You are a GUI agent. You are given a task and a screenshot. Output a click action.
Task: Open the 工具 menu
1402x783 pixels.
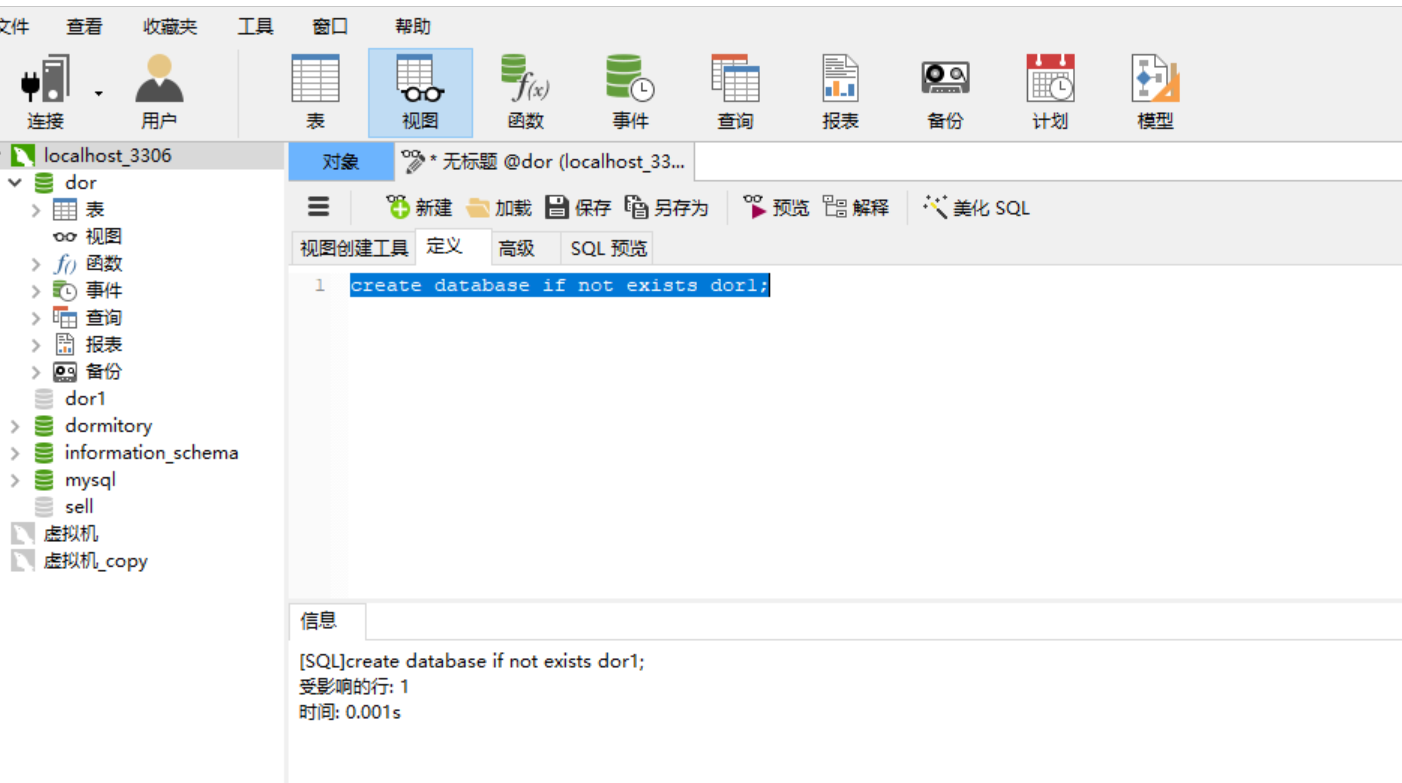[x=253, y=26]
